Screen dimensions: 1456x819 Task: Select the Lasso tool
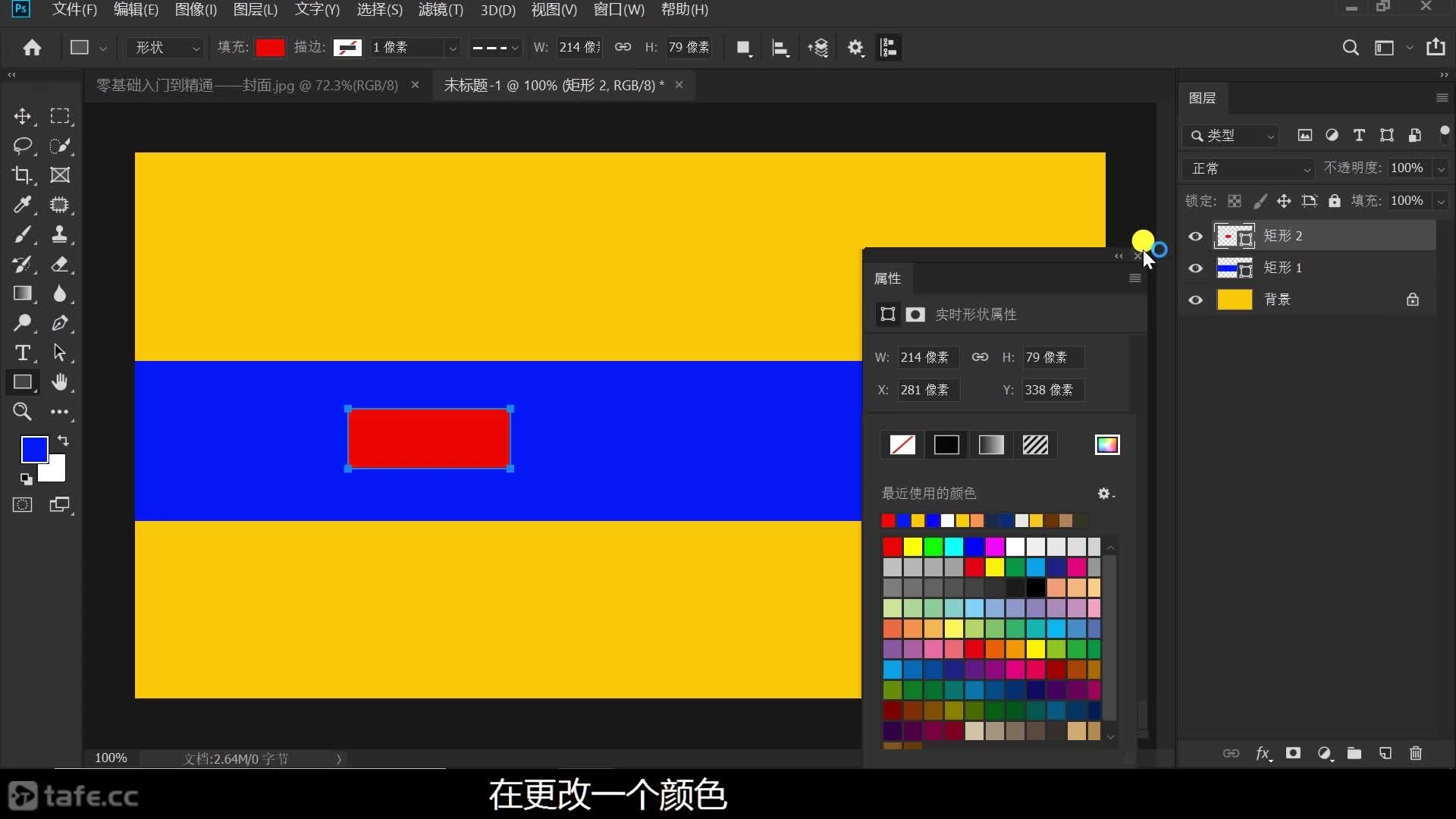tap(22, 146)
